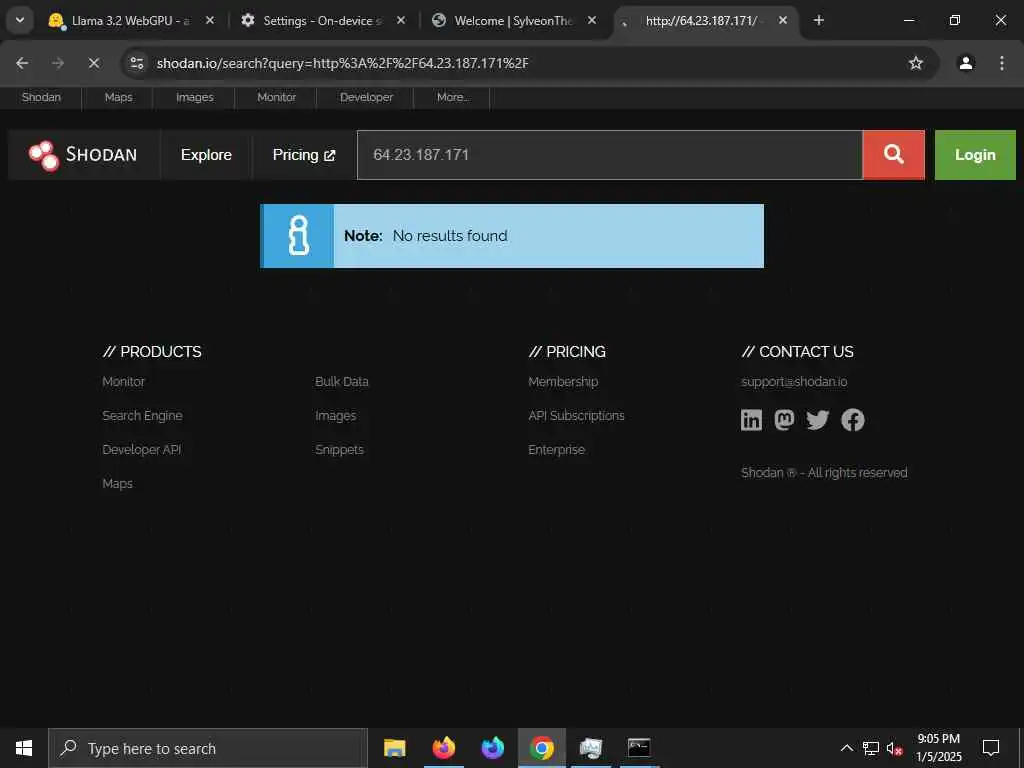
Task: Open new browser tab
Action: click(x=818, y=20)
